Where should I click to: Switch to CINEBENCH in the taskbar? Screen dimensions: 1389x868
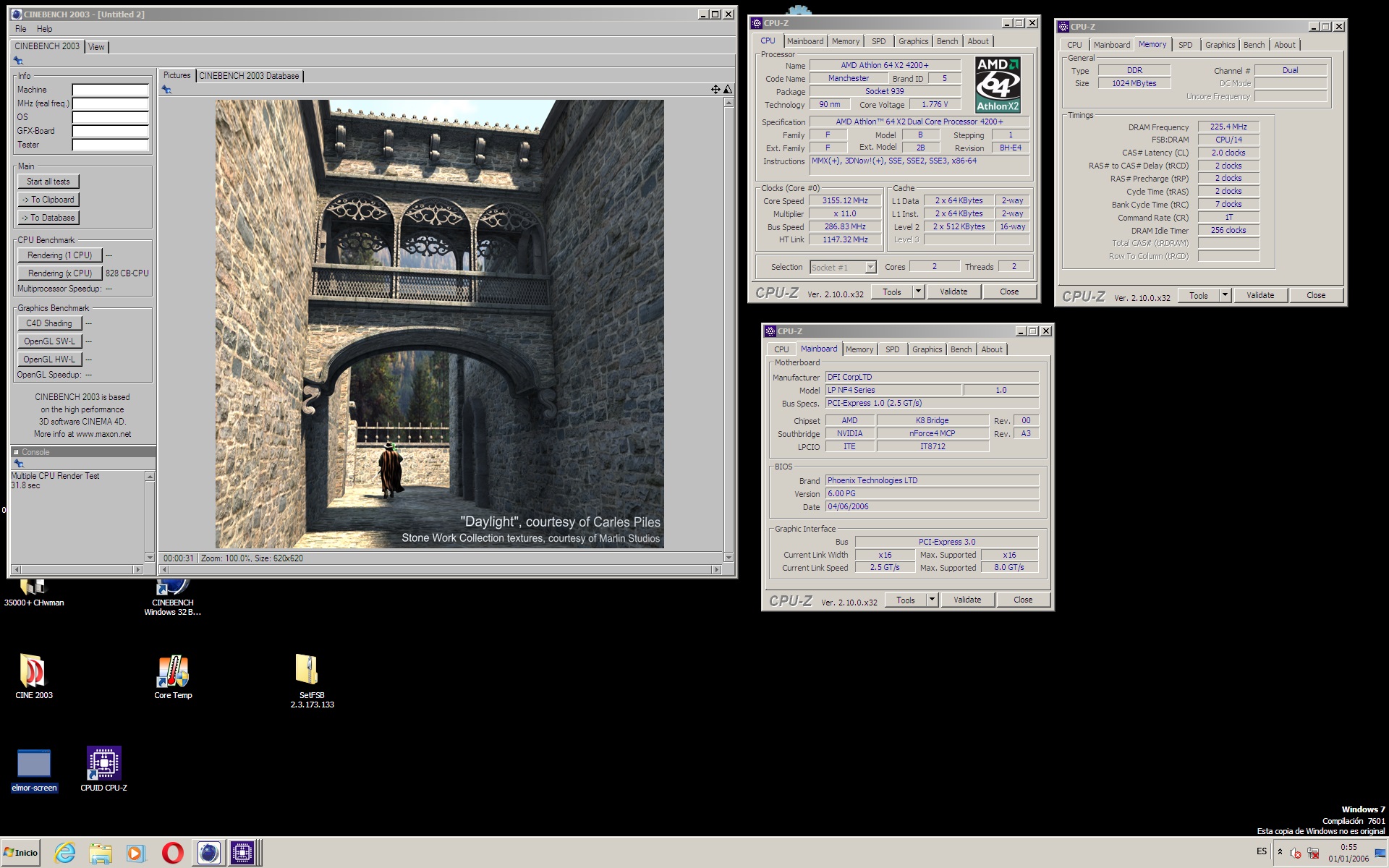(x=208, y=853)
